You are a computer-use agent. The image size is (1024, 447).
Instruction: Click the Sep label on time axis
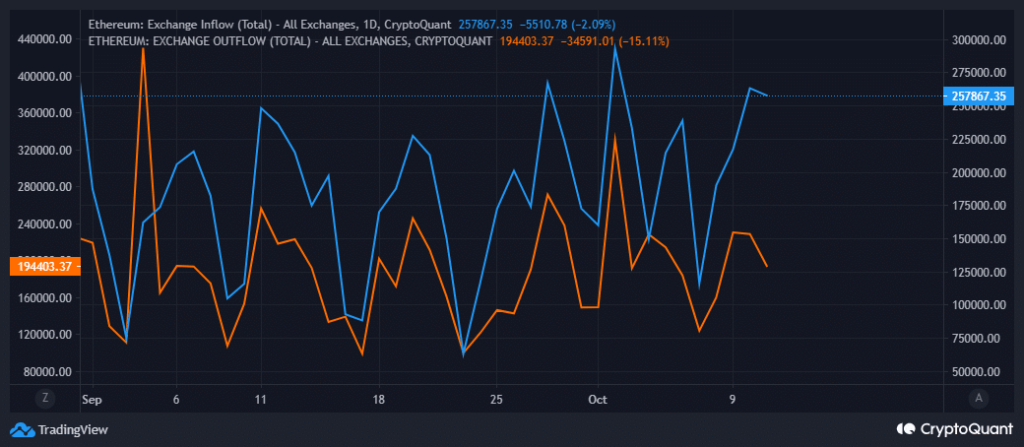click(x=92, y=397)
